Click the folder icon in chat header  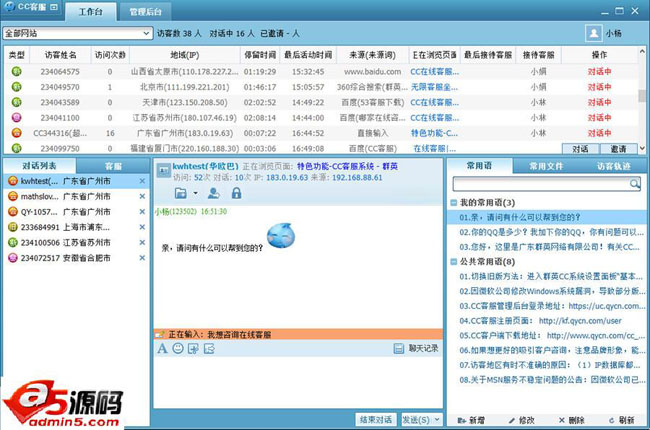181,193
